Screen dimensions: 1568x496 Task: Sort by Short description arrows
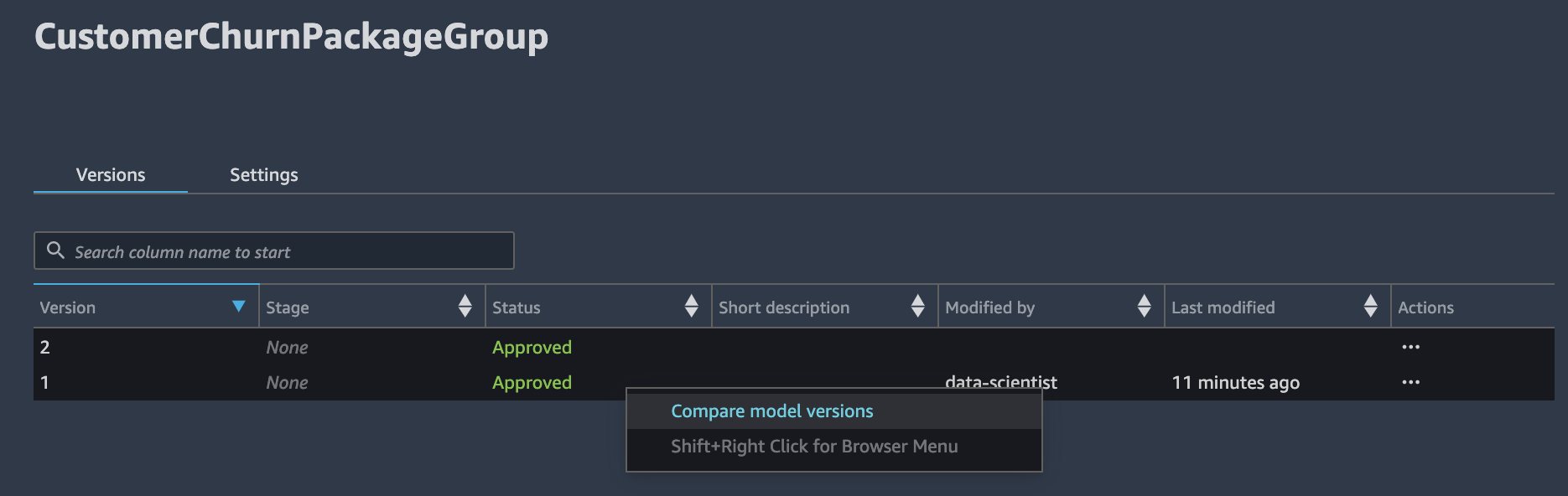(917, 307)
